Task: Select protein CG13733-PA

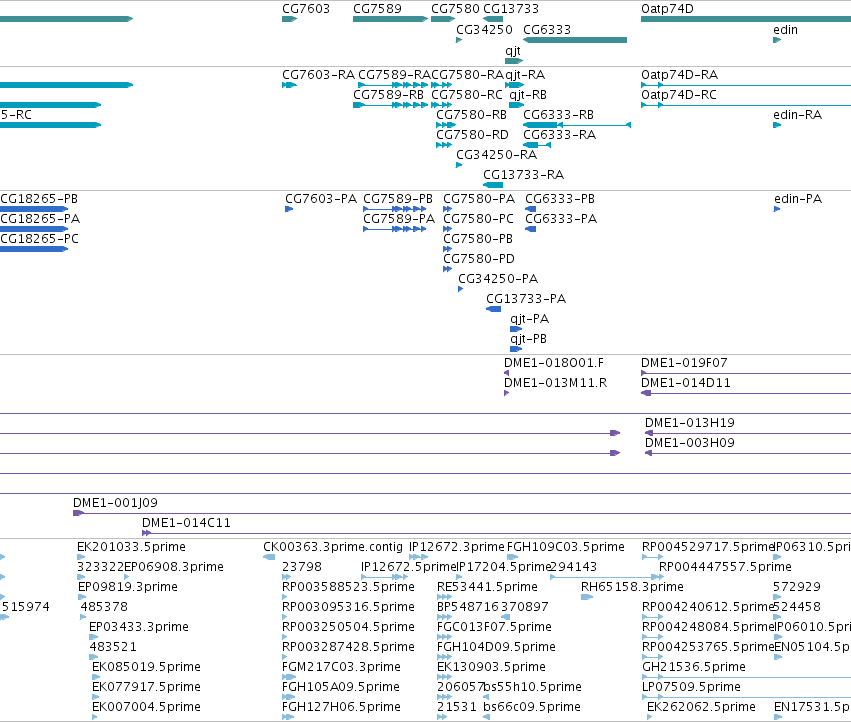Action: pyautogui.click(x=526, y=300)
